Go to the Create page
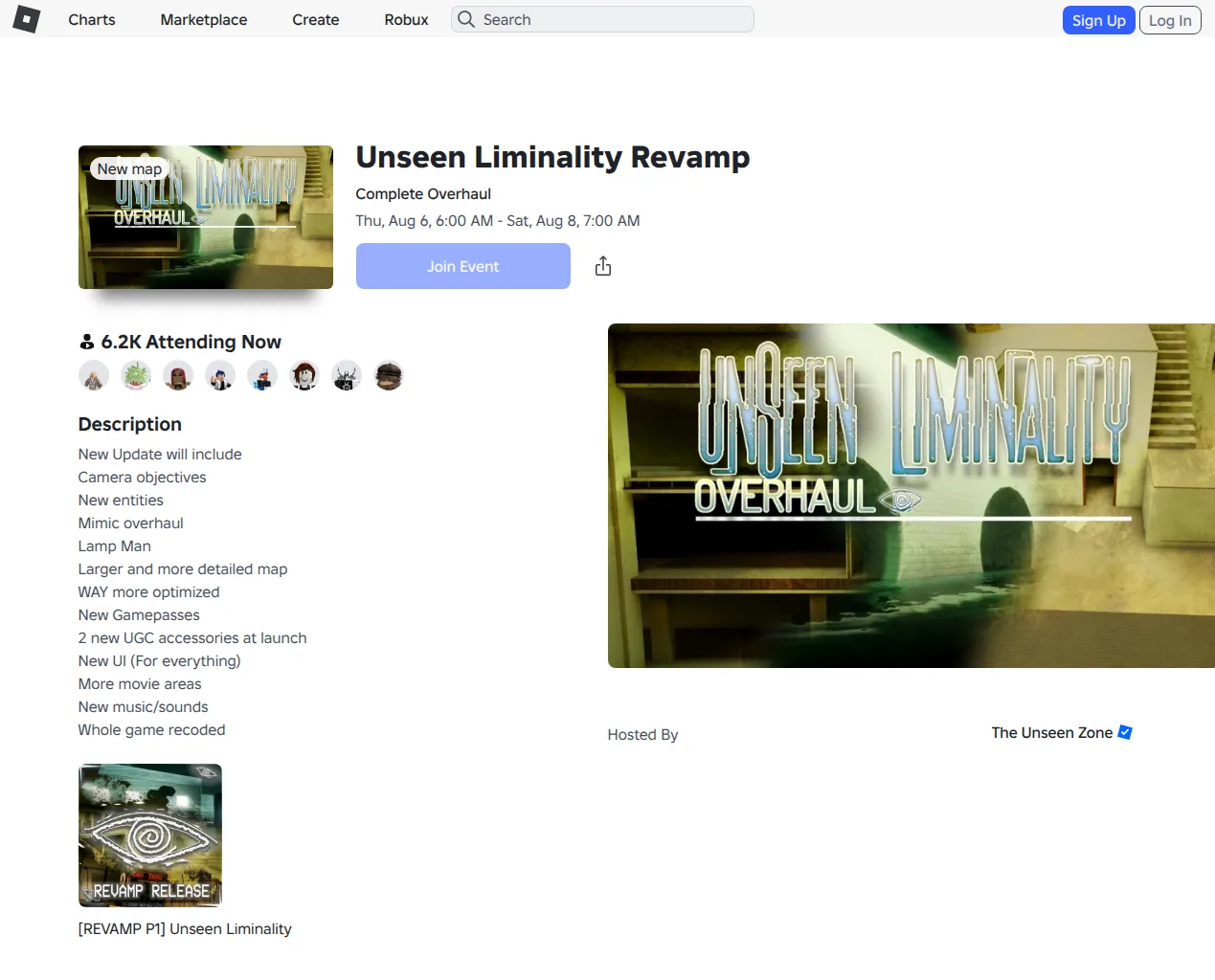This screenshot has width=1215, height=980. 316,19
